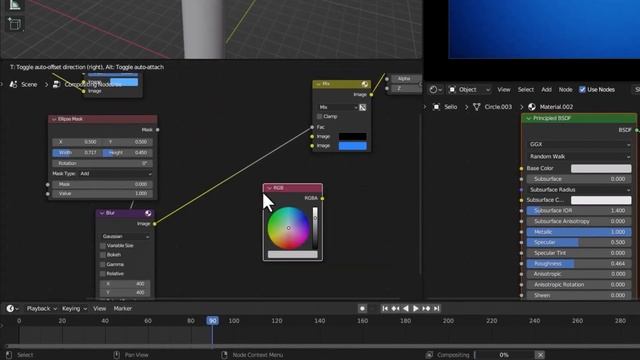
Task: Enable Clamp in Mix node
Action: (320, 117)
